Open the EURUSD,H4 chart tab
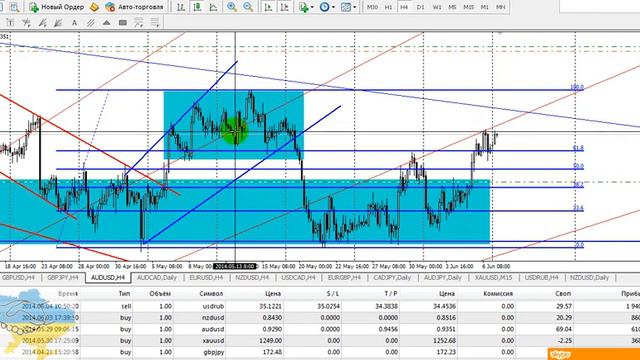Screen dimensions: 640x360 click(x=206, y=278)
